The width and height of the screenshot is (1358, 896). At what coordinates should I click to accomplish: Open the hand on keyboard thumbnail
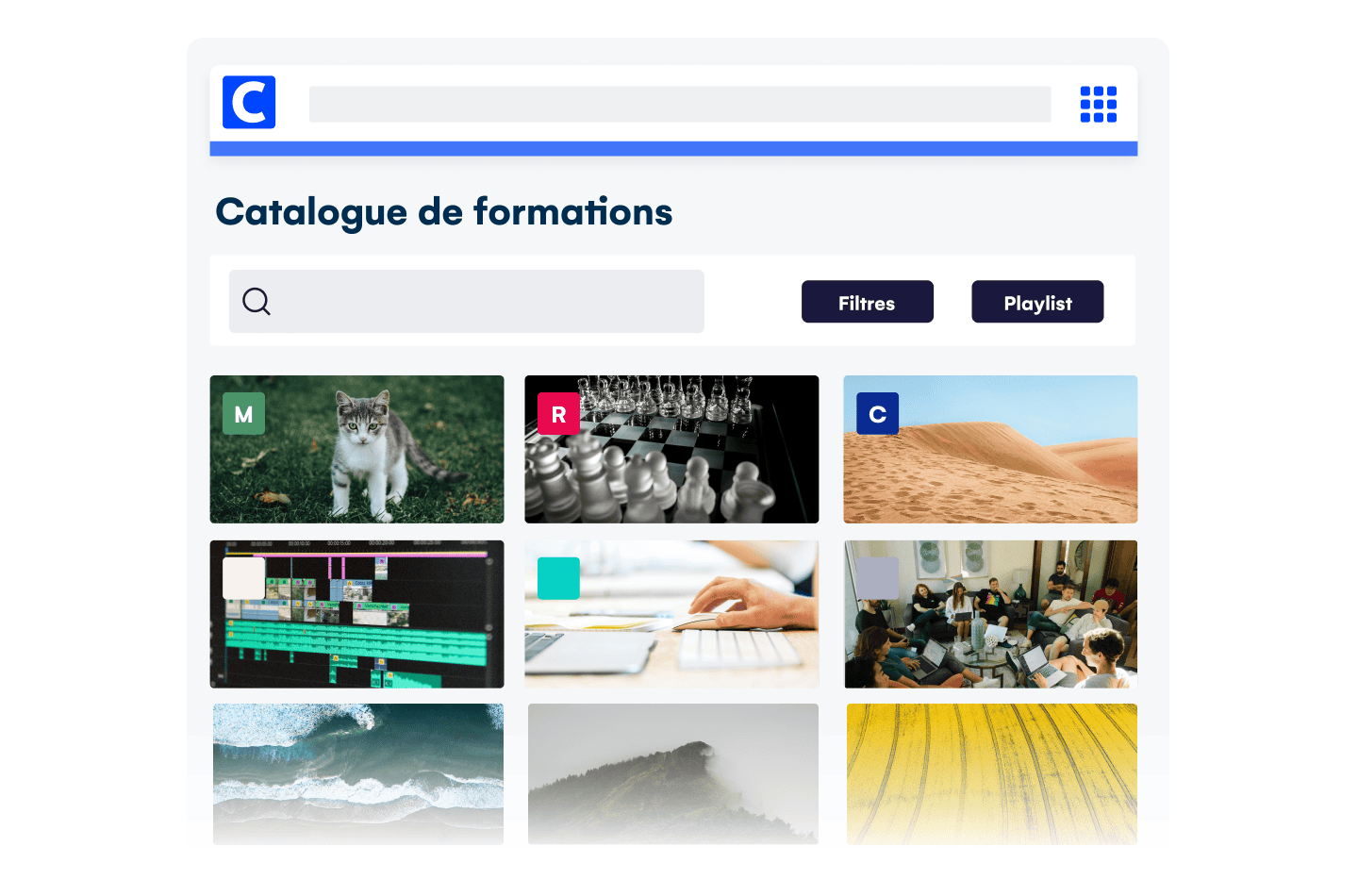coord(671,614)
